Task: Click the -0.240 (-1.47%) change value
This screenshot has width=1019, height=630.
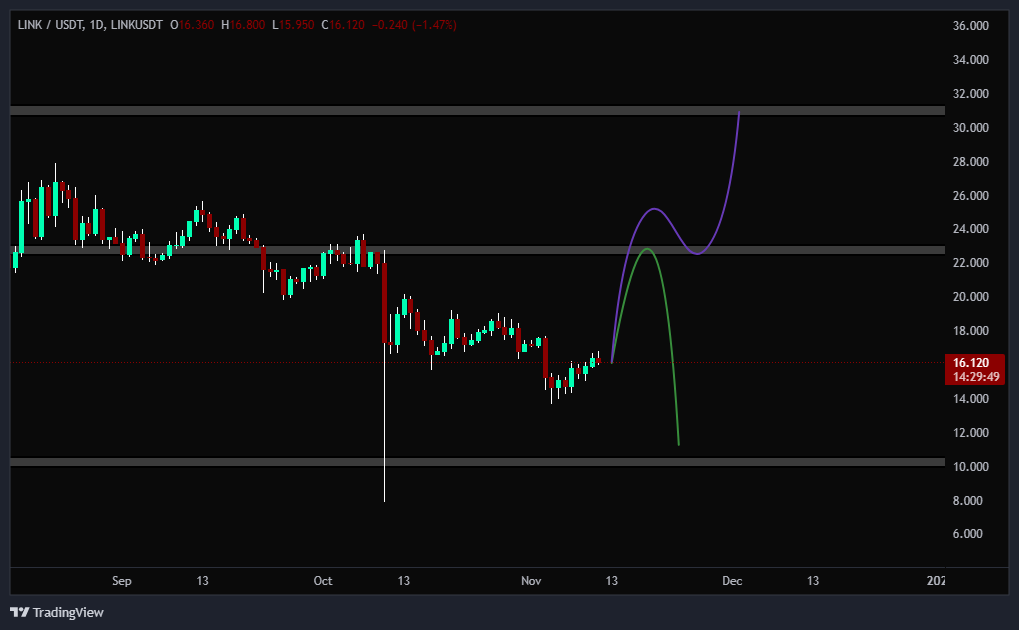Action: (x=414, y=24)
